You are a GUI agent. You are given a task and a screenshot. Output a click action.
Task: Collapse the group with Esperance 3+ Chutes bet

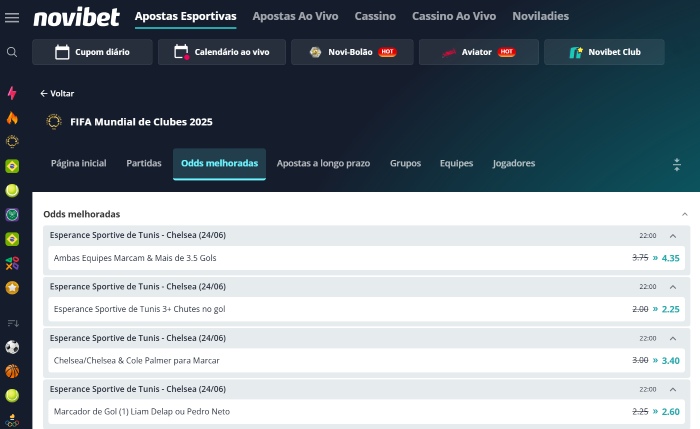(673, 287)
